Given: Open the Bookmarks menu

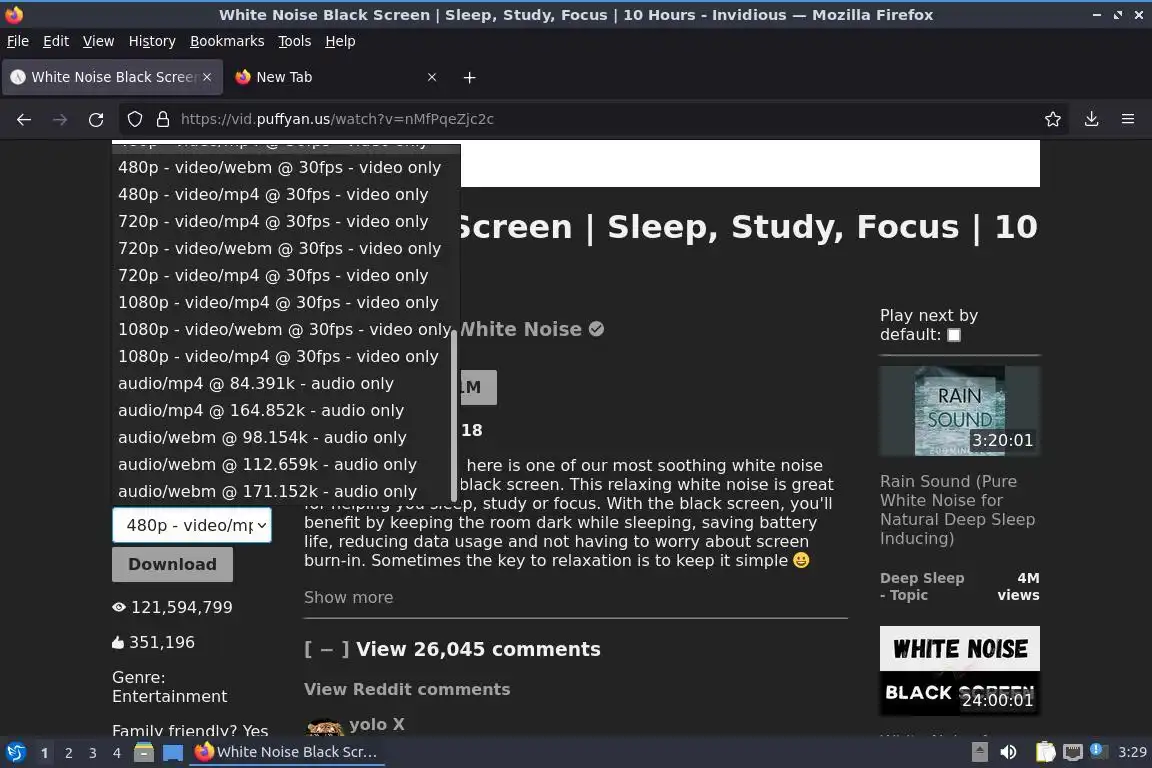Looking at the screenshot, I should (227, 41).
